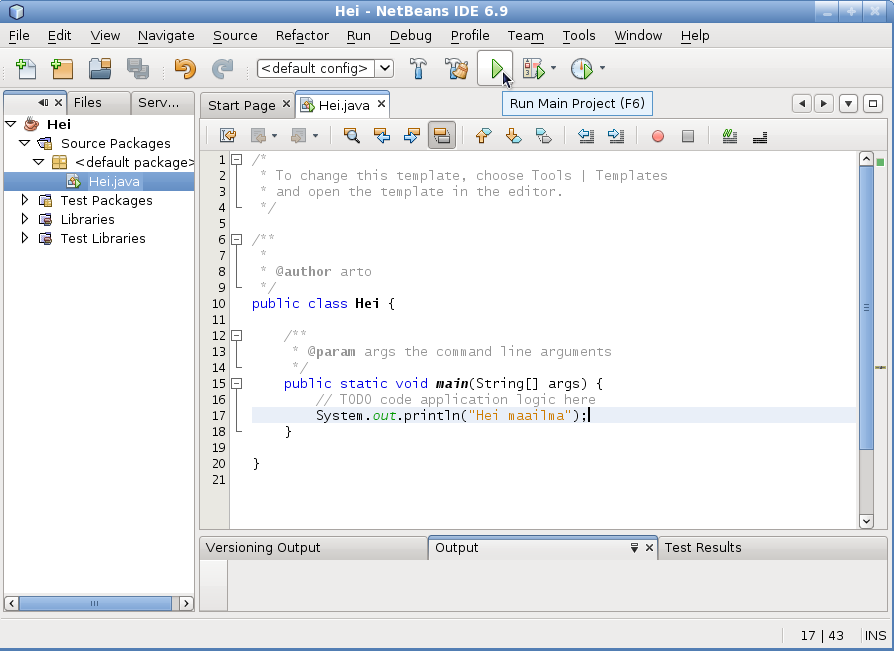Stop macro recording with the square icon
894x651 pixels.
688,136
